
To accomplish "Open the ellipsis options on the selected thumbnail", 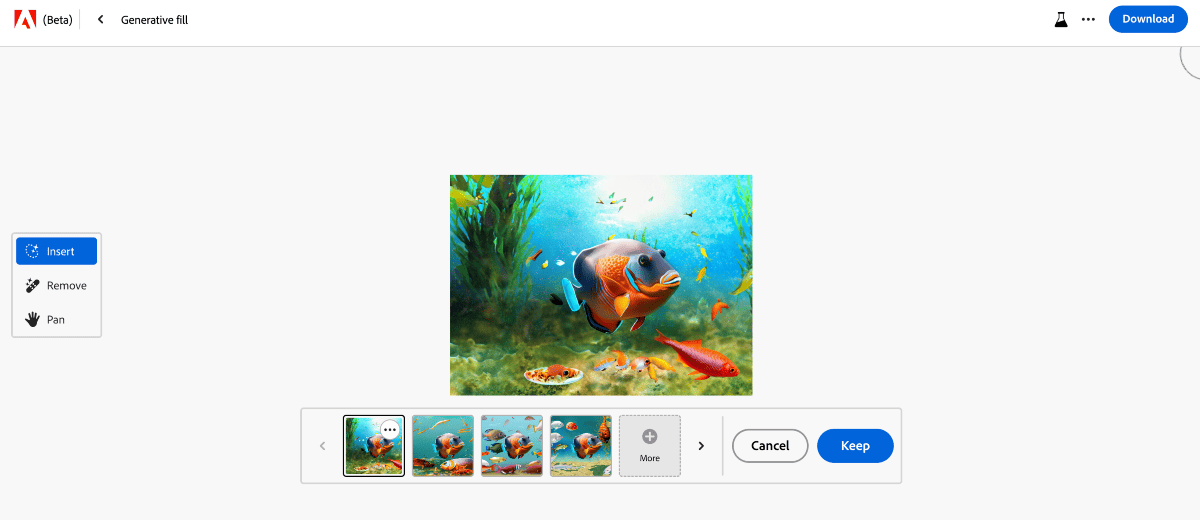I will tap(390, 429).
